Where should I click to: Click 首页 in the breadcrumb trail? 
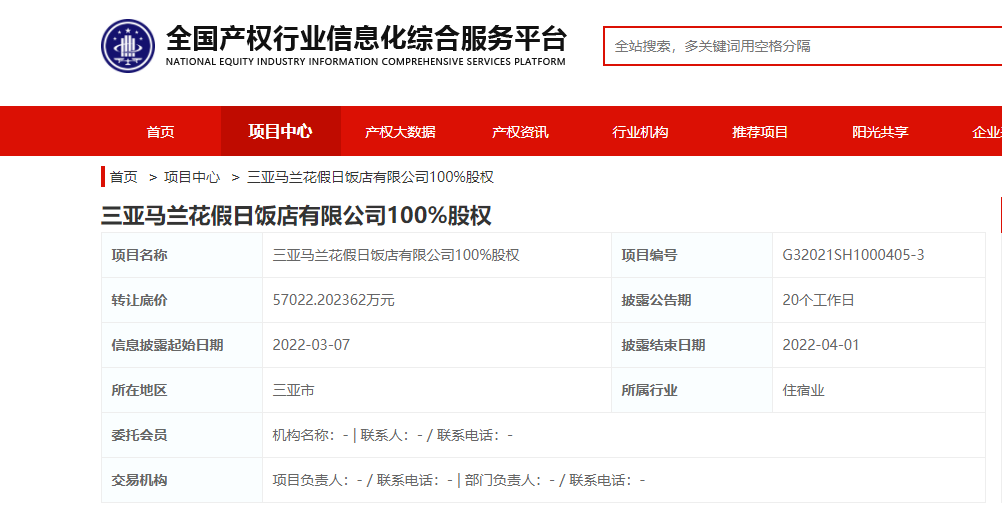point(124,177)
